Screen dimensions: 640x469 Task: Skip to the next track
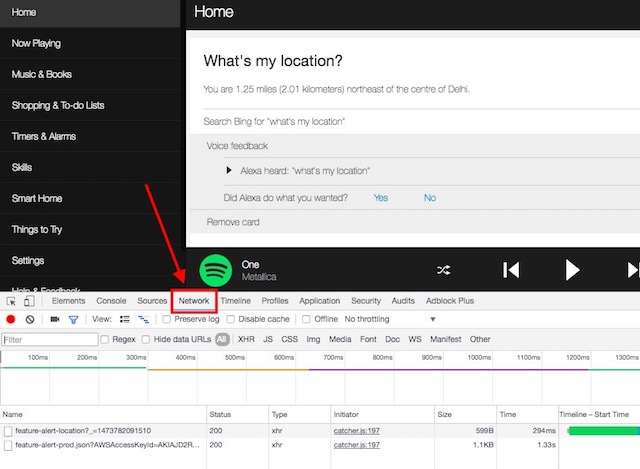pos(633,270)
